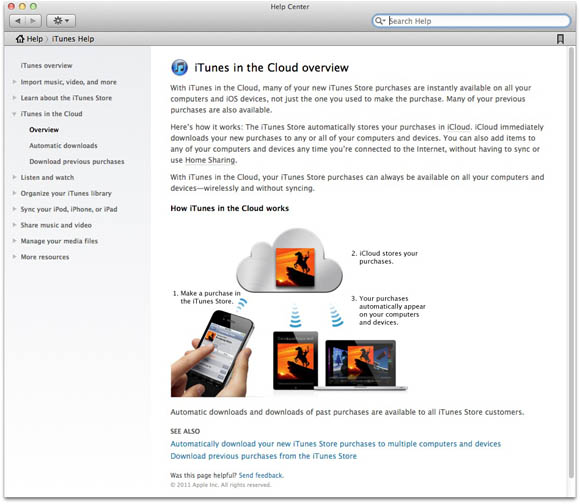Click the iPad illustration
580x504 pixels.
(295, 361)
